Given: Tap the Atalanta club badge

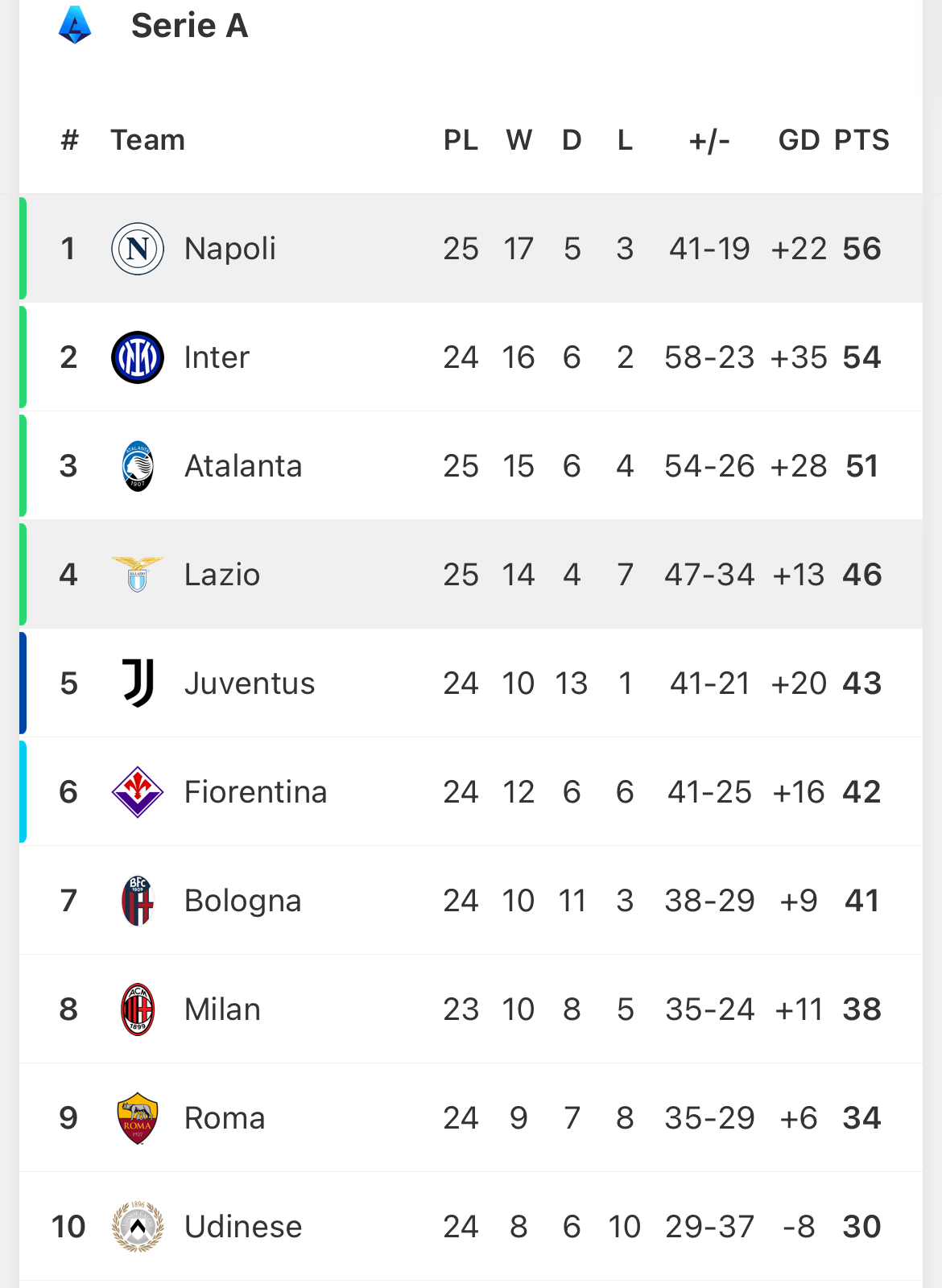Looking at the screenshot, I should click(138, 466).
